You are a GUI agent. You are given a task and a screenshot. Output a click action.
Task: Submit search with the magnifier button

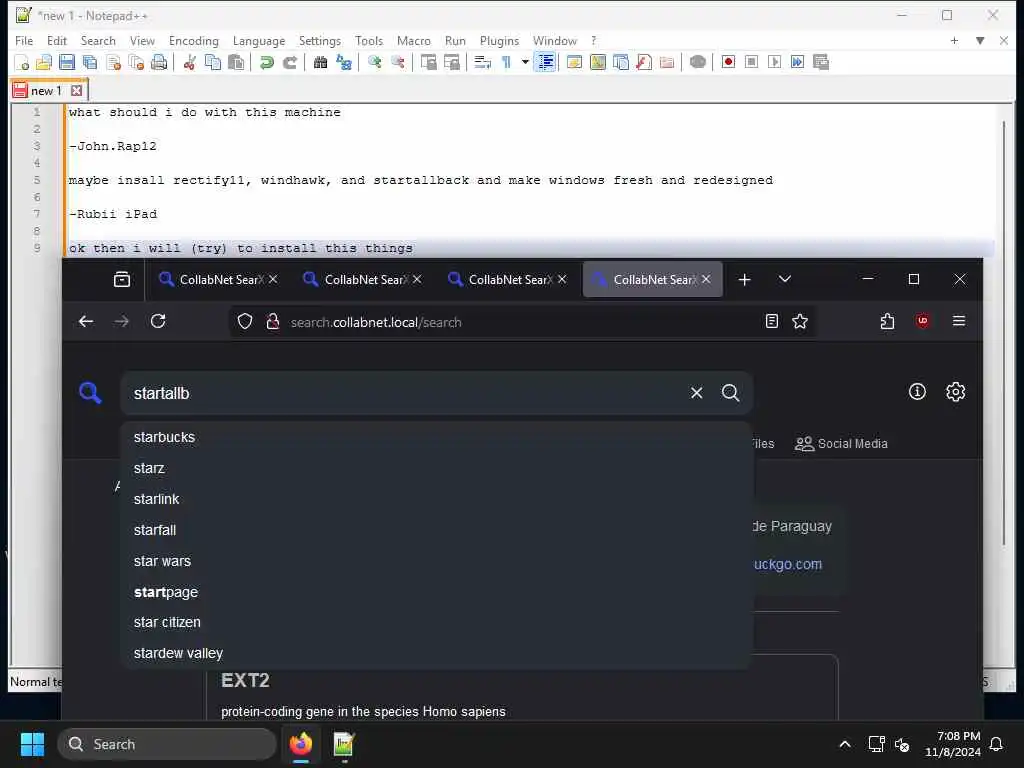[730, 392]
